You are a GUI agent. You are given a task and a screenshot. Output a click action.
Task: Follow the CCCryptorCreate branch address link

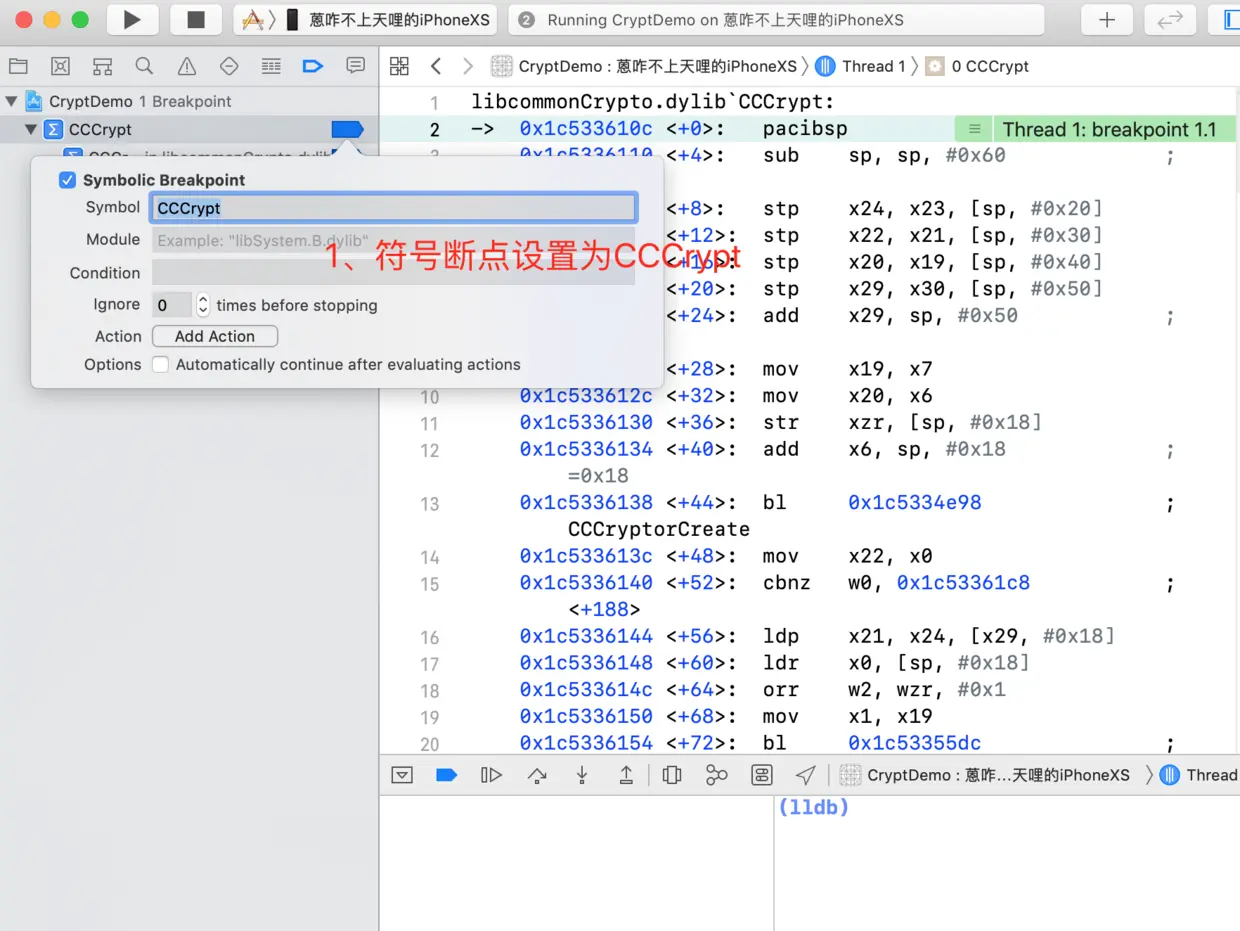tap(914, 502)
